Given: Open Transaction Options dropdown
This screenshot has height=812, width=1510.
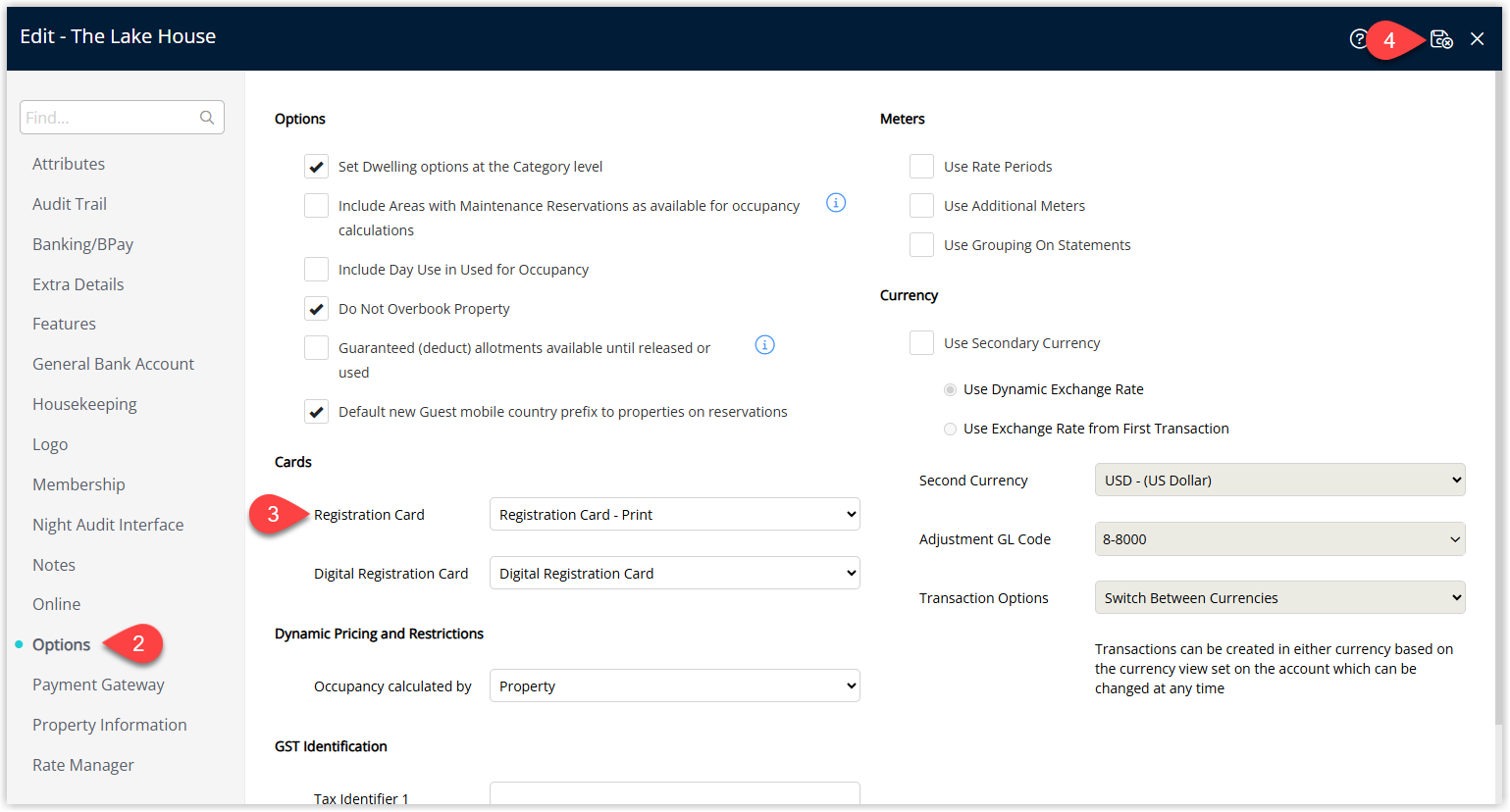Looking at the screenshot, I should [x=1280, y=598].
